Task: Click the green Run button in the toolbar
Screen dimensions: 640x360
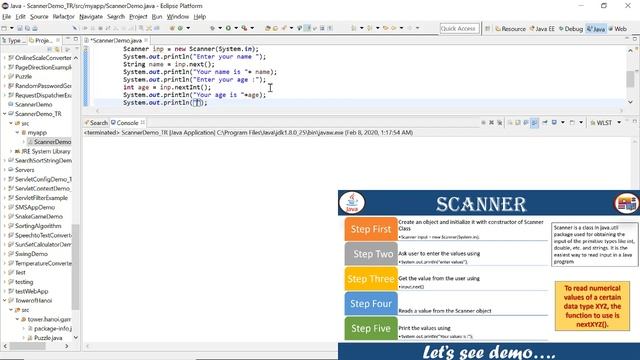Action: pyautogui.click(x=228, y=28)
